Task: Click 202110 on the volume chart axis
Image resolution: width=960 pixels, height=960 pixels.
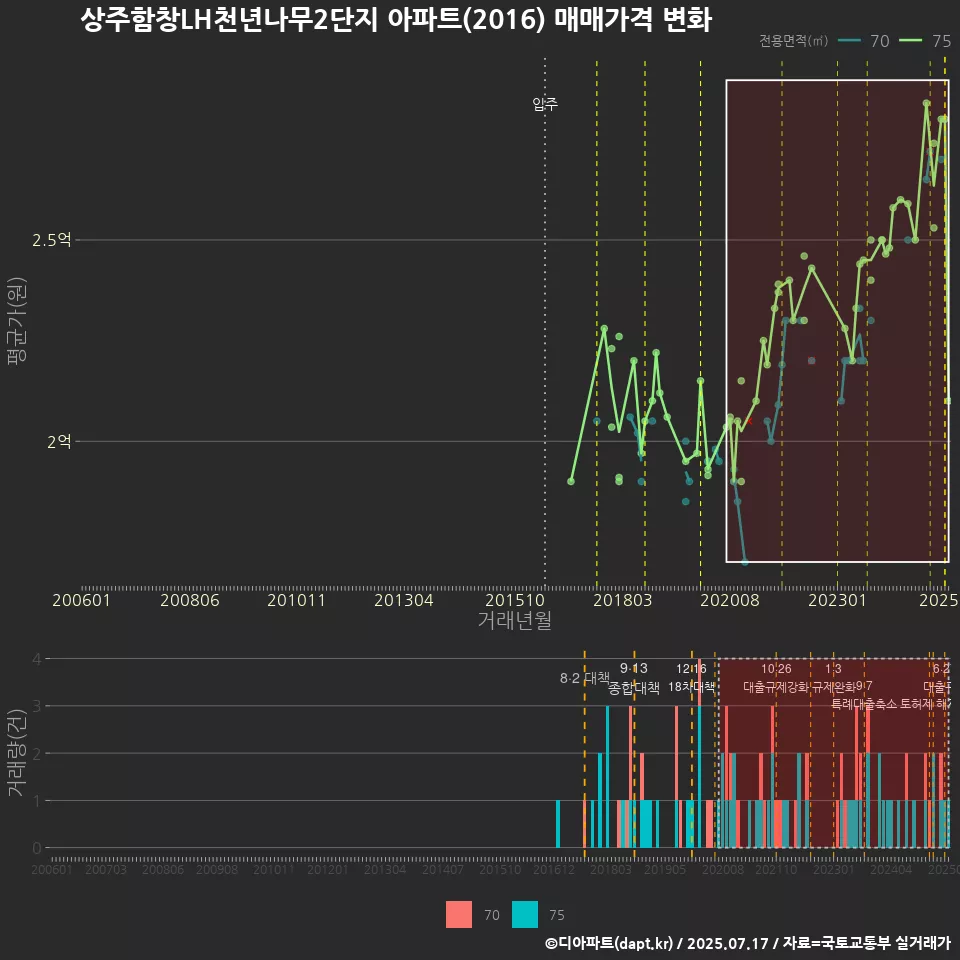Action: tap(776, 869)
